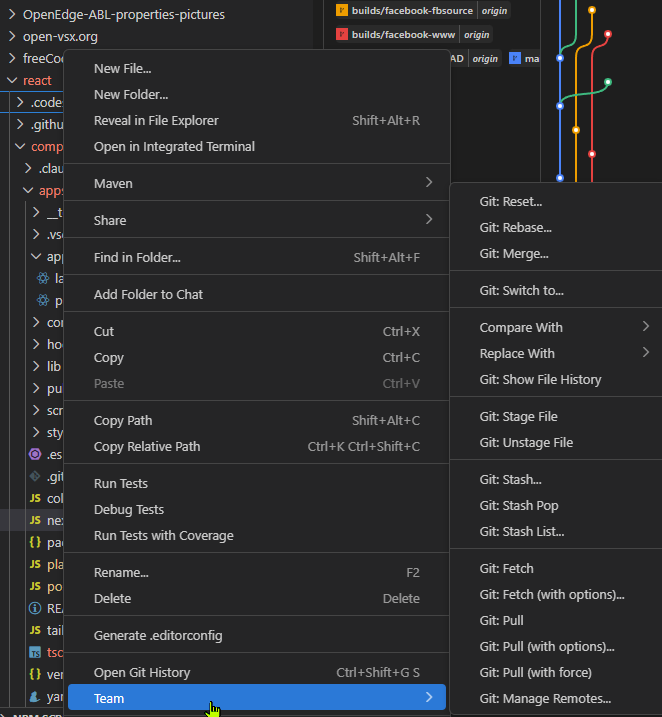Screen dimensions: 662x717
Task: Click the Compare With chevron arrow
Action: (646, 326)
